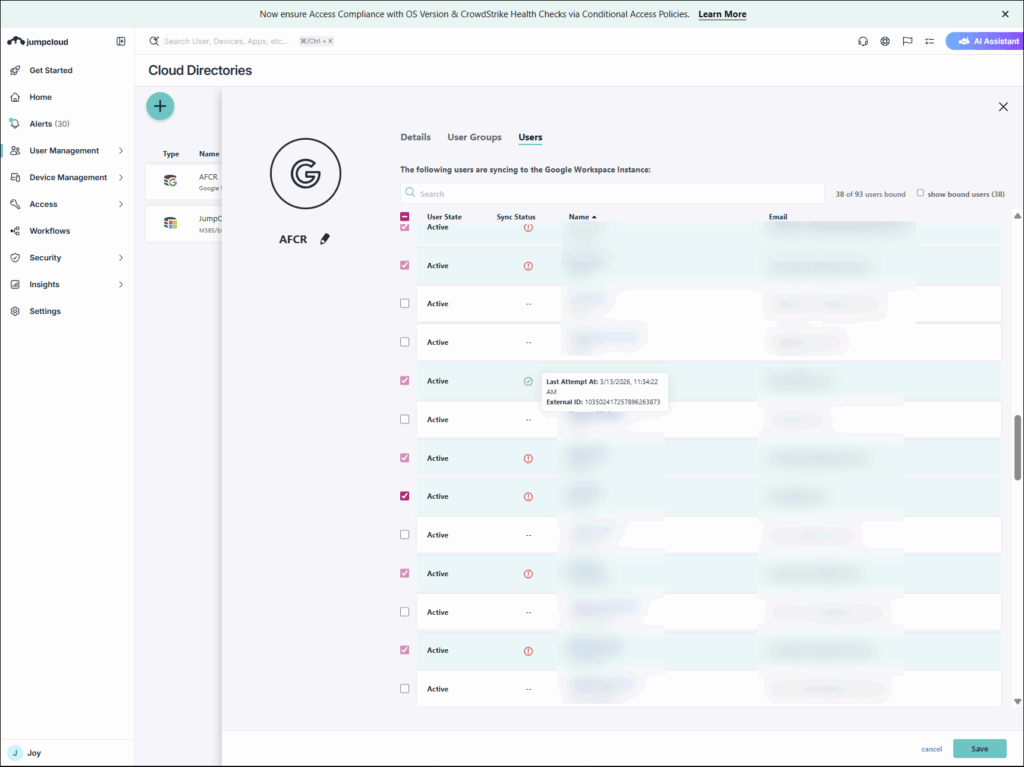Enable the show bound users checkbox
The image size is (1024, 767).
tap(921, 193)
